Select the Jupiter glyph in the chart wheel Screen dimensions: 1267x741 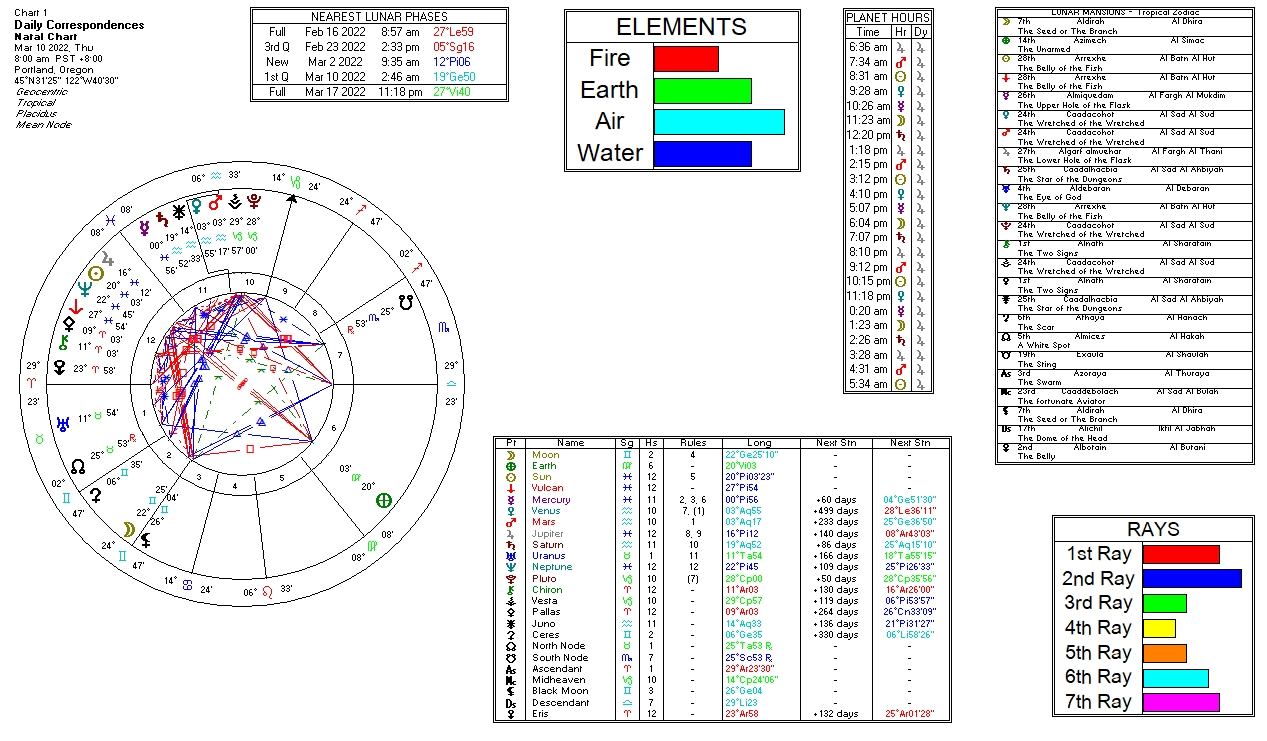click(106, 256)
